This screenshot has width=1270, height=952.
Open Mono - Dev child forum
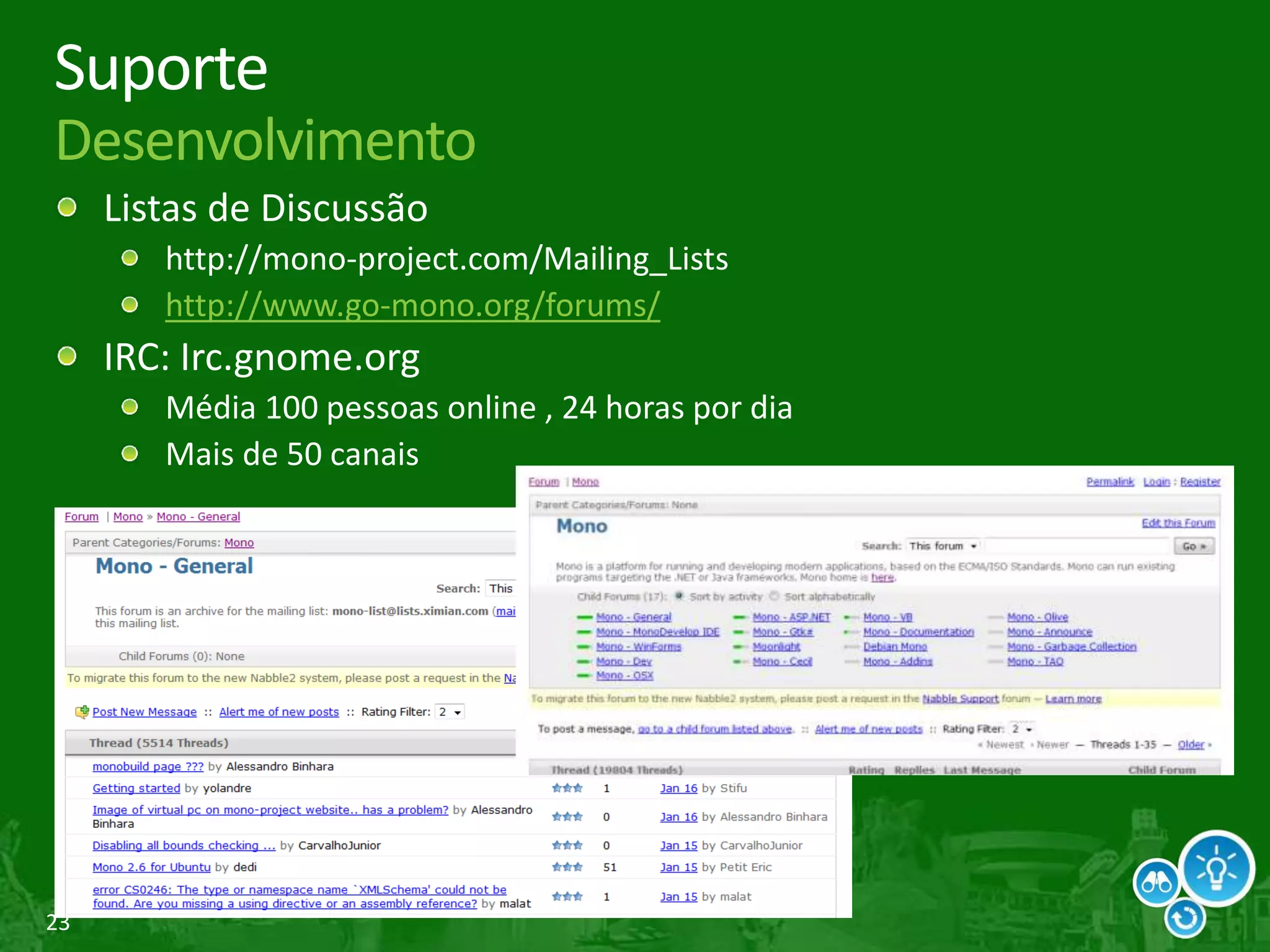pos(624,661)
